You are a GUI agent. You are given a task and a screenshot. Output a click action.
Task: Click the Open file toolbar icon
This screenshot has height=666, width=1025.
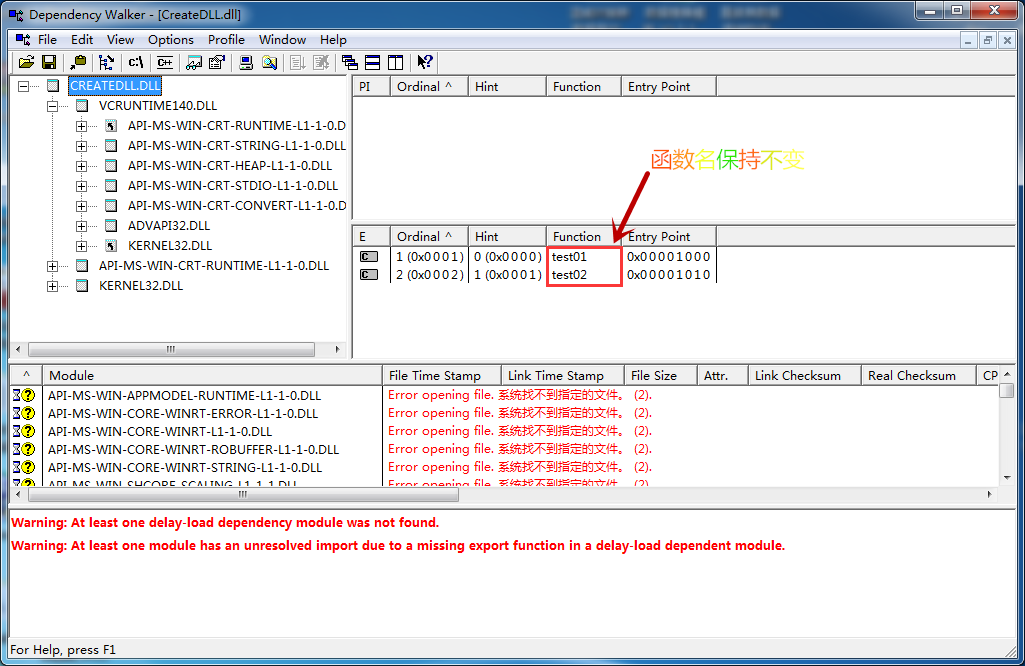click(x=26, y=62)
